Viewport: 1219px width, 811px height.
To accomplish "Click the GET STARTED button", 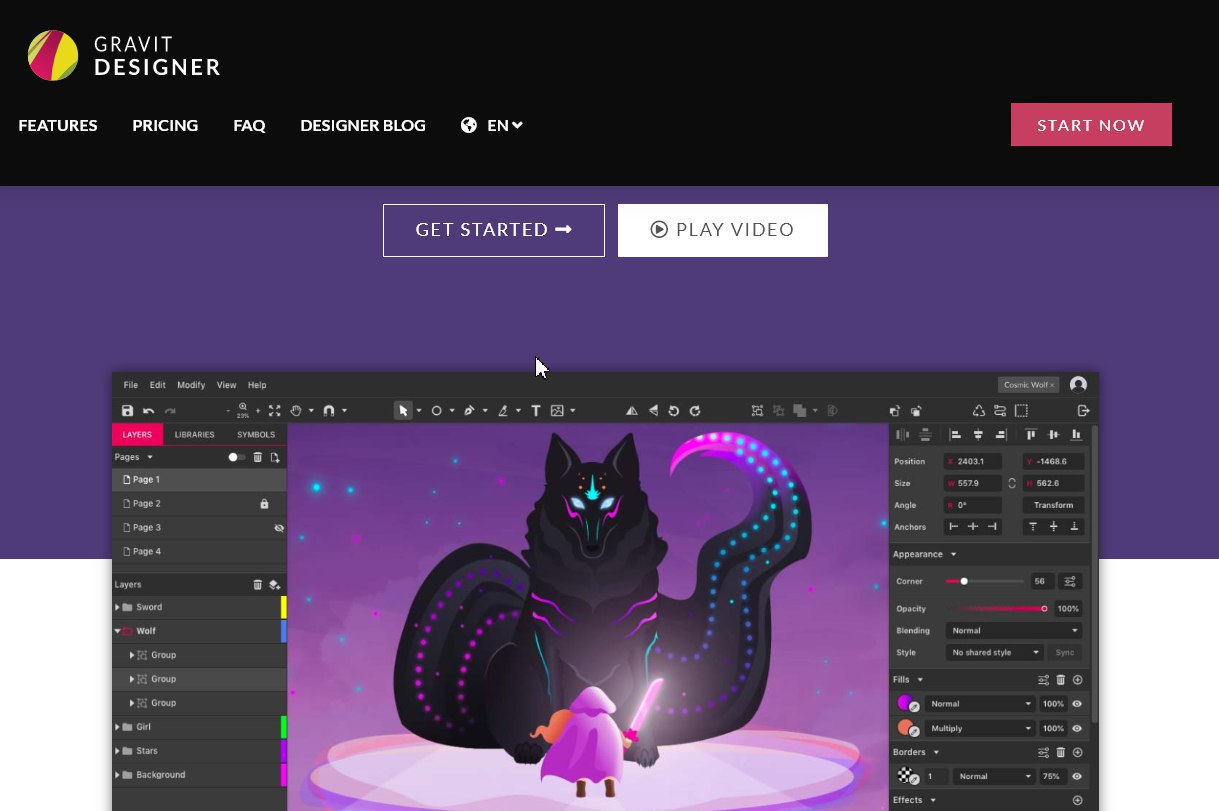I will pyautogui.click(x=494, y=230).
